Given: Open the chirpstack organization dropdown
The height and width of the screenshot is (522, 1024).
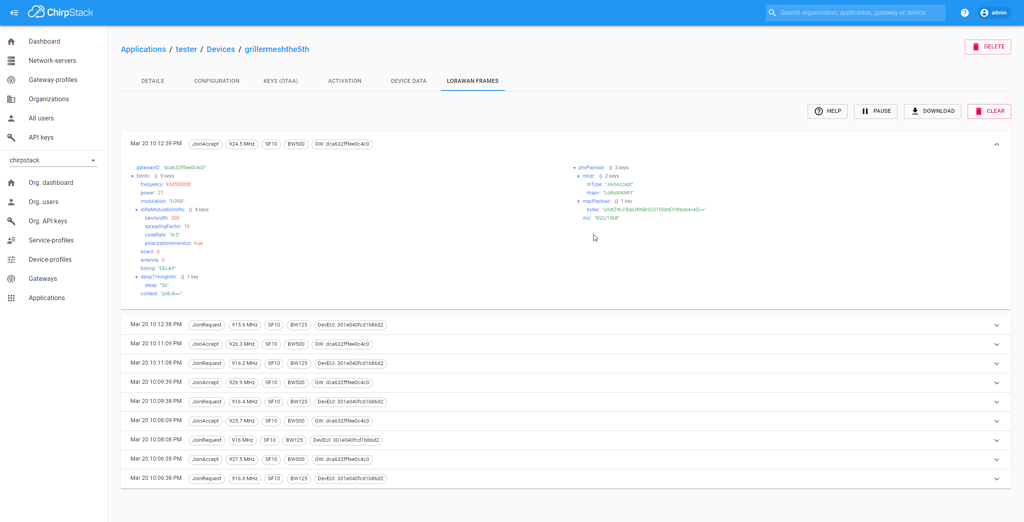Looking at the screenshot, I should (53, 160).
